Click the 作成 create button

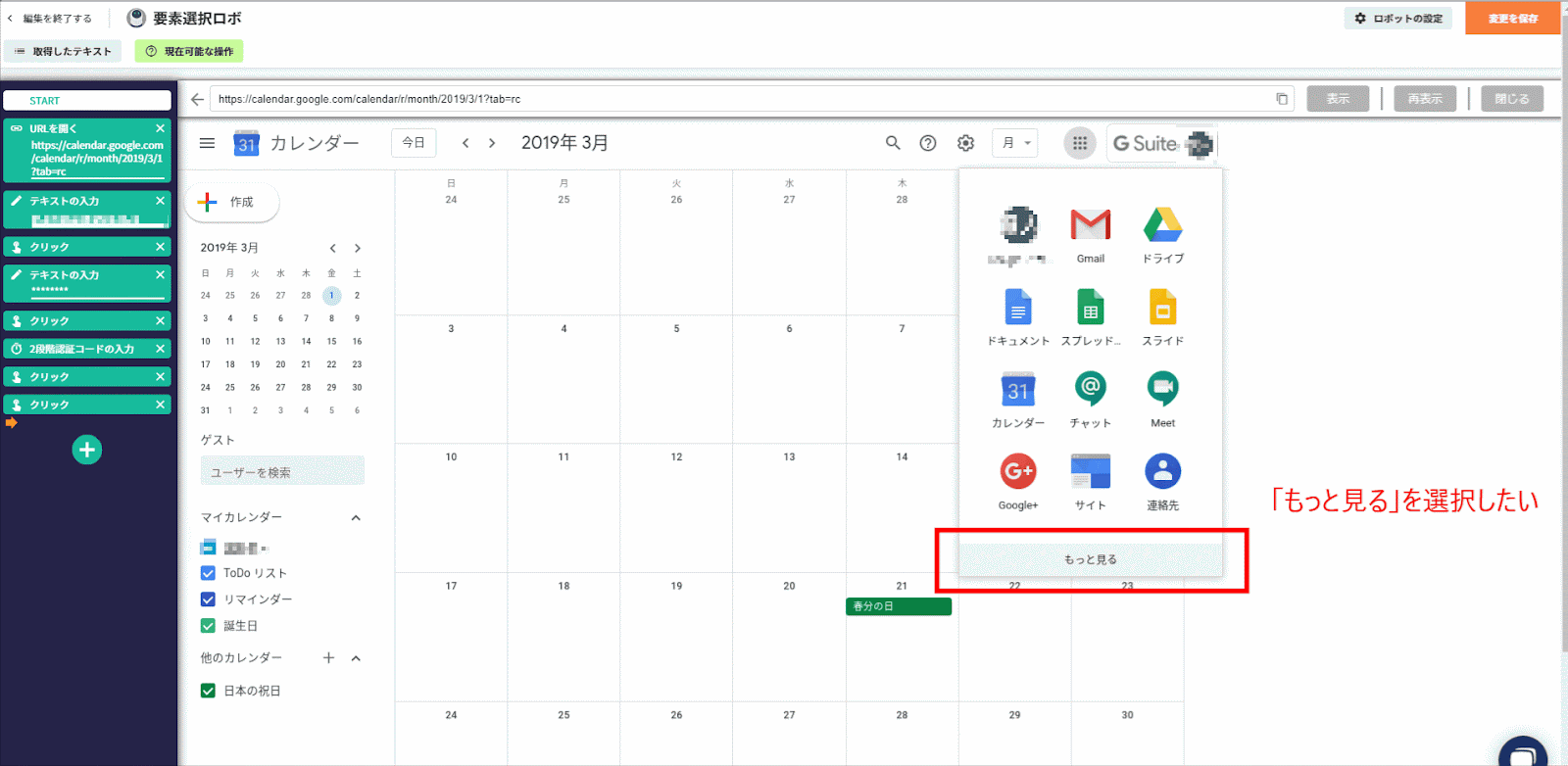tap(231, 202)
